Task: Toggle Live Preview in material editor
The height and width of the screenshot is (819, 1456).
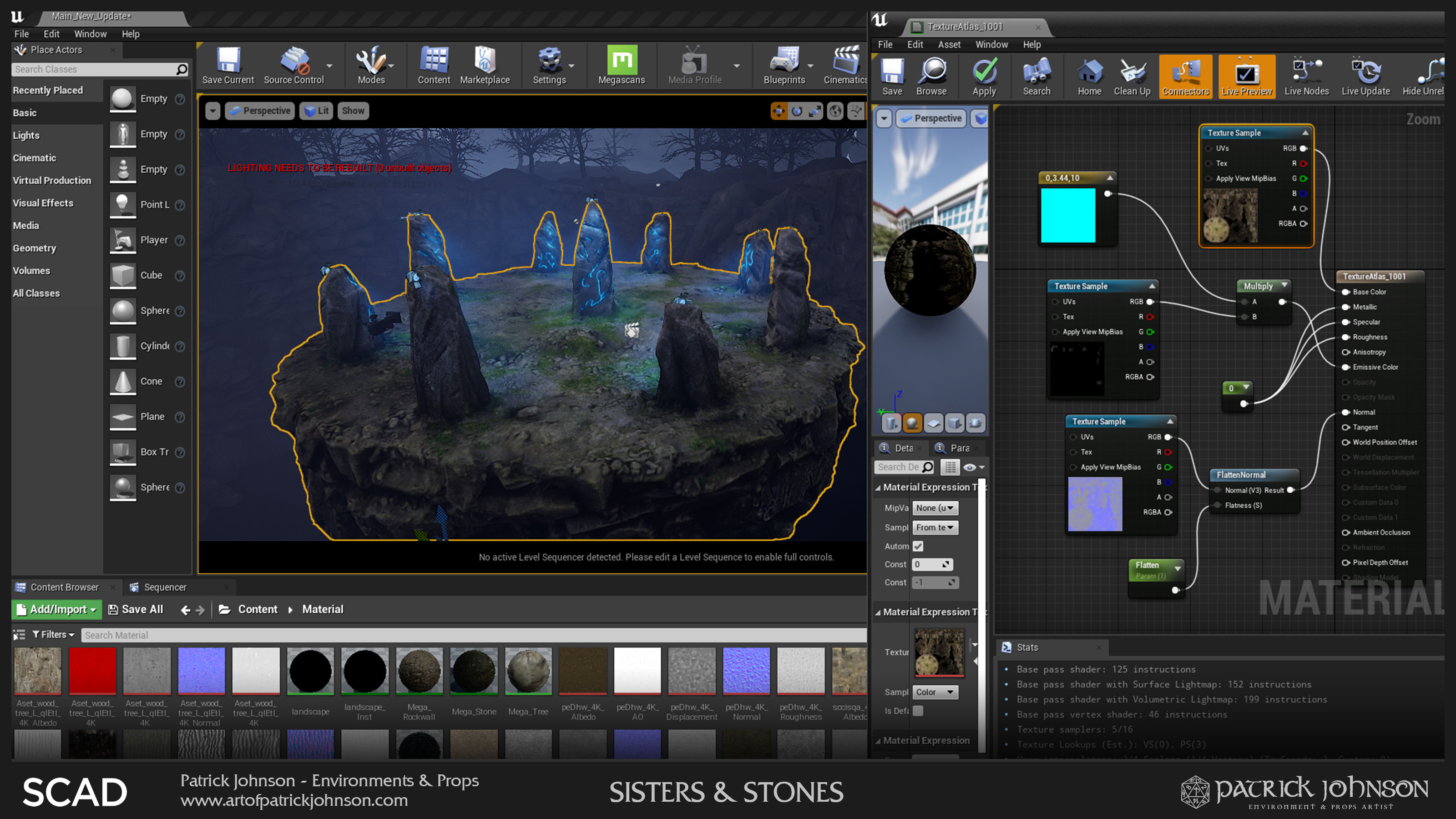Action: tap(1246, 77)
